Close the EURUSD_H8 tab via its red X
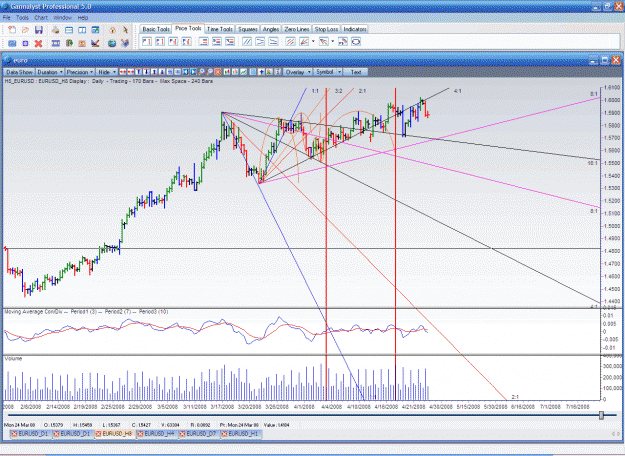The image size is (625, 456). tap(98, 434)
